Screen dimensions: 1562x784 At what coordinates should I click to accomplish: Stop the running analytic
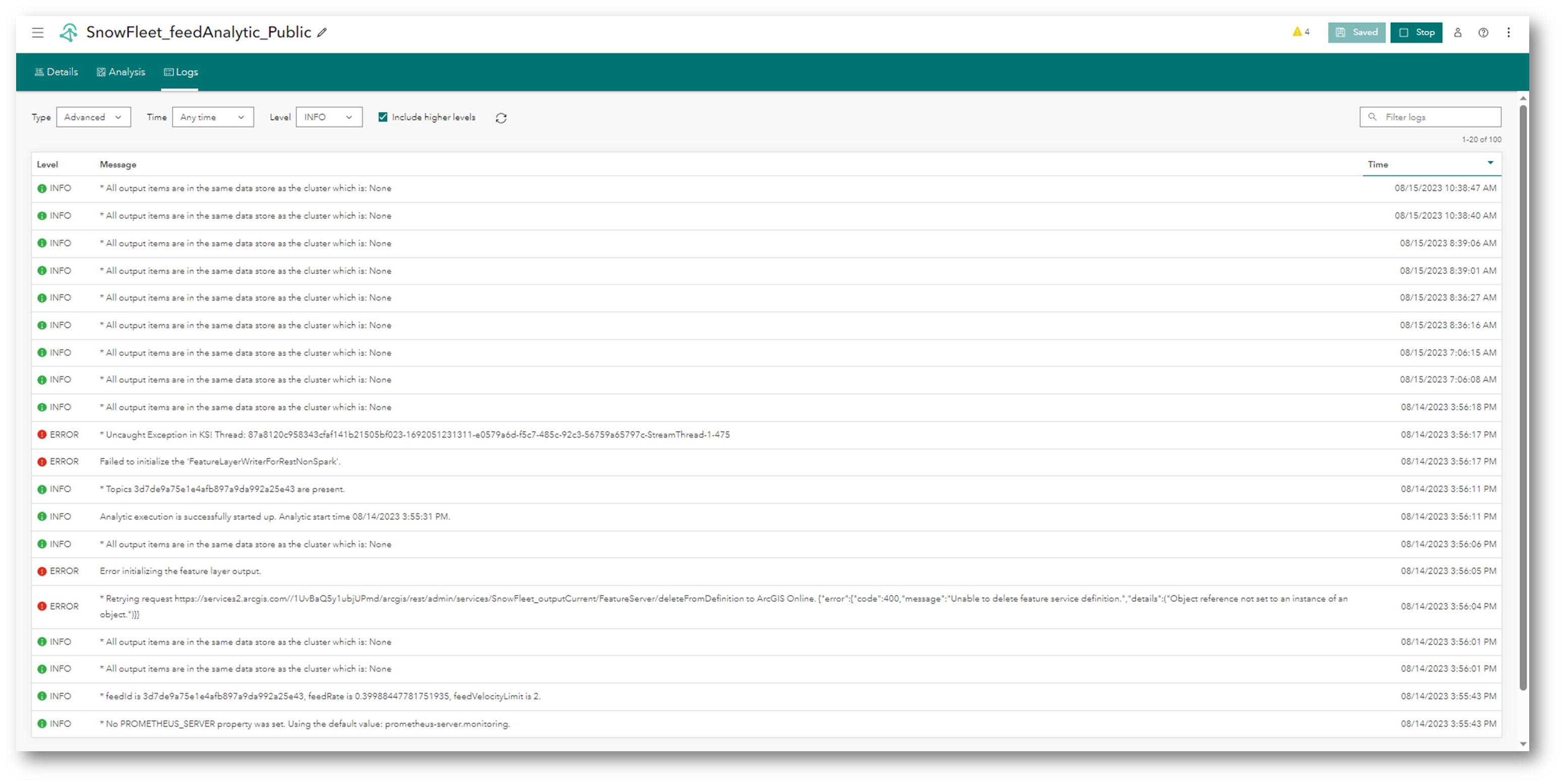[x=1416, y=33]
